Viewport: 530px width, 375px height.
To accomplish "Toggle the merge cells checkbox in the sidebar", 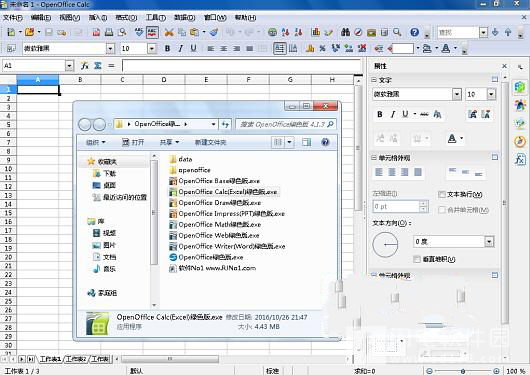I will click(441, 210).
